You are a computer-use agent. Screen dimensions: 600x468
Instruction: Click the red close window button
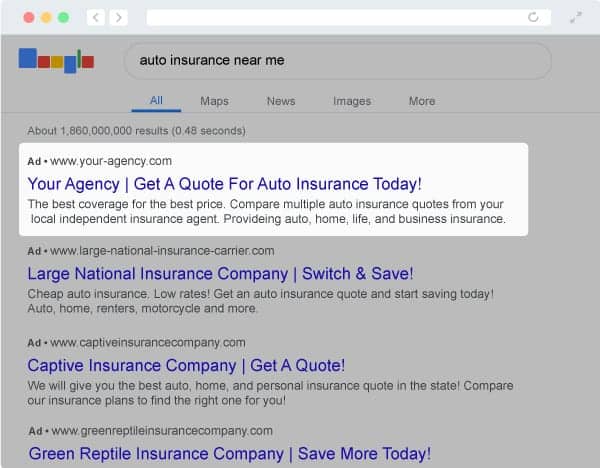(28, 18)
